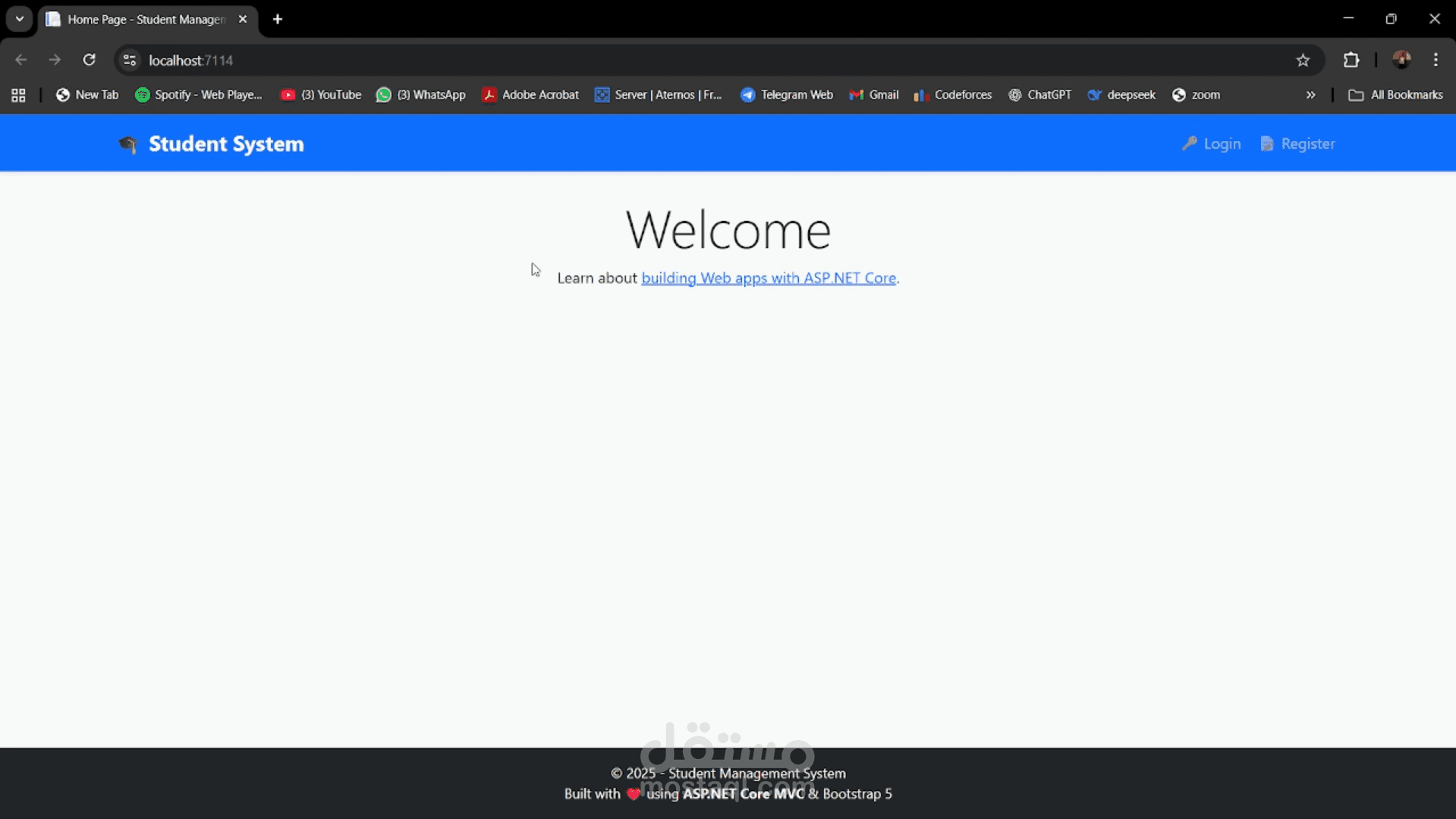The height and width of the screenshot is (819, 1456).
Task: Open the tab search dropdown
Action: (19, 18)
